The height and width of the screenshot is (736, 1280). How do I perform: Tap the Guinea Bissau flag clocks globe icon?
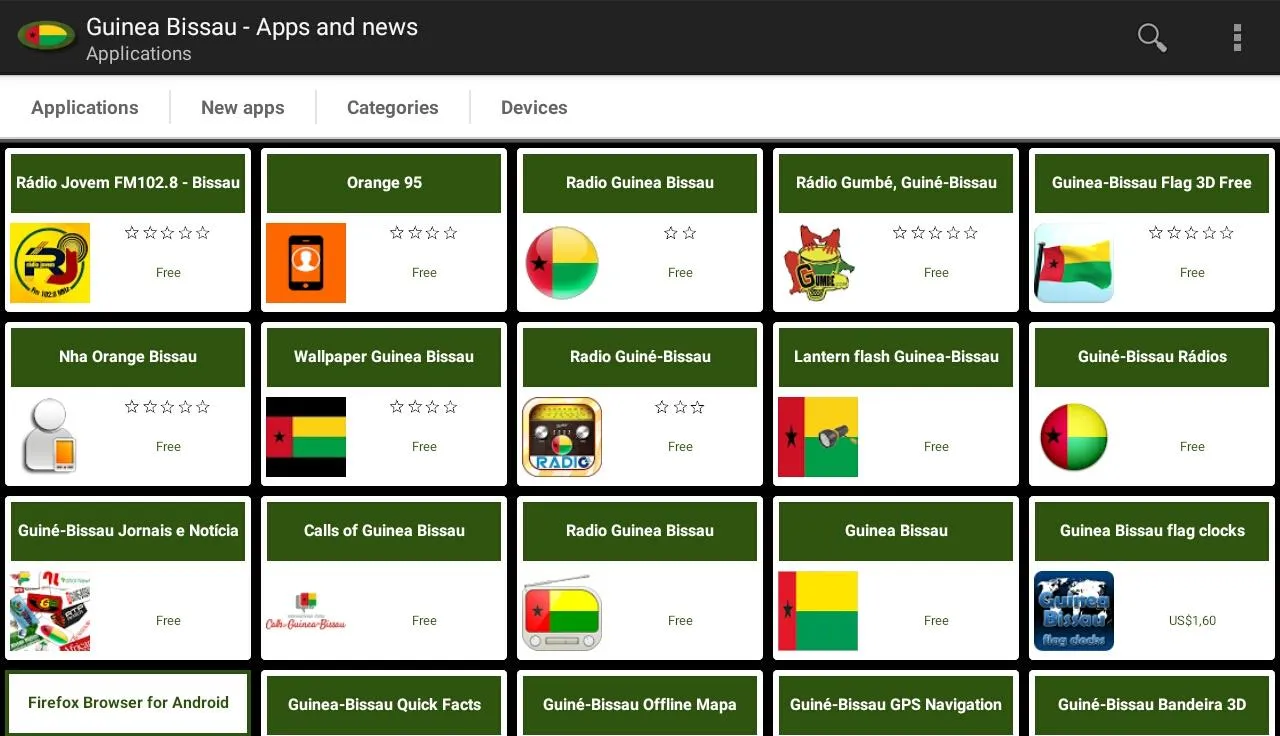tap(1074, 611)
